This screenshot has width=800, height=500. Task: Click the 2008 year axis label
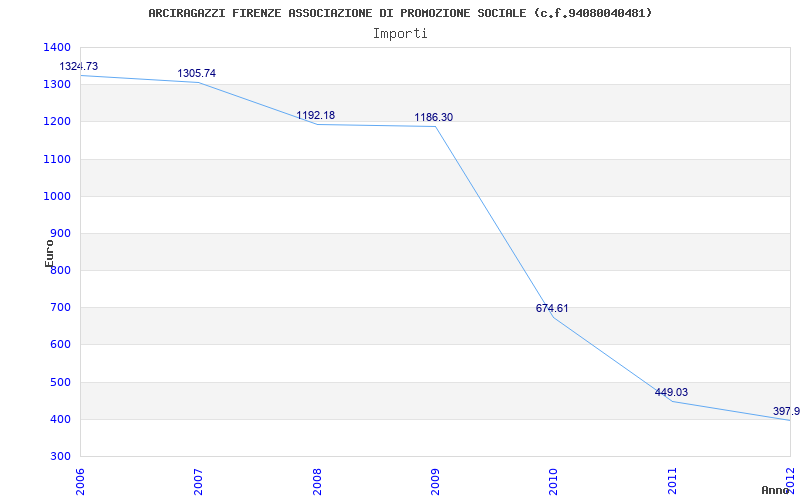click(x=317, y=481)
